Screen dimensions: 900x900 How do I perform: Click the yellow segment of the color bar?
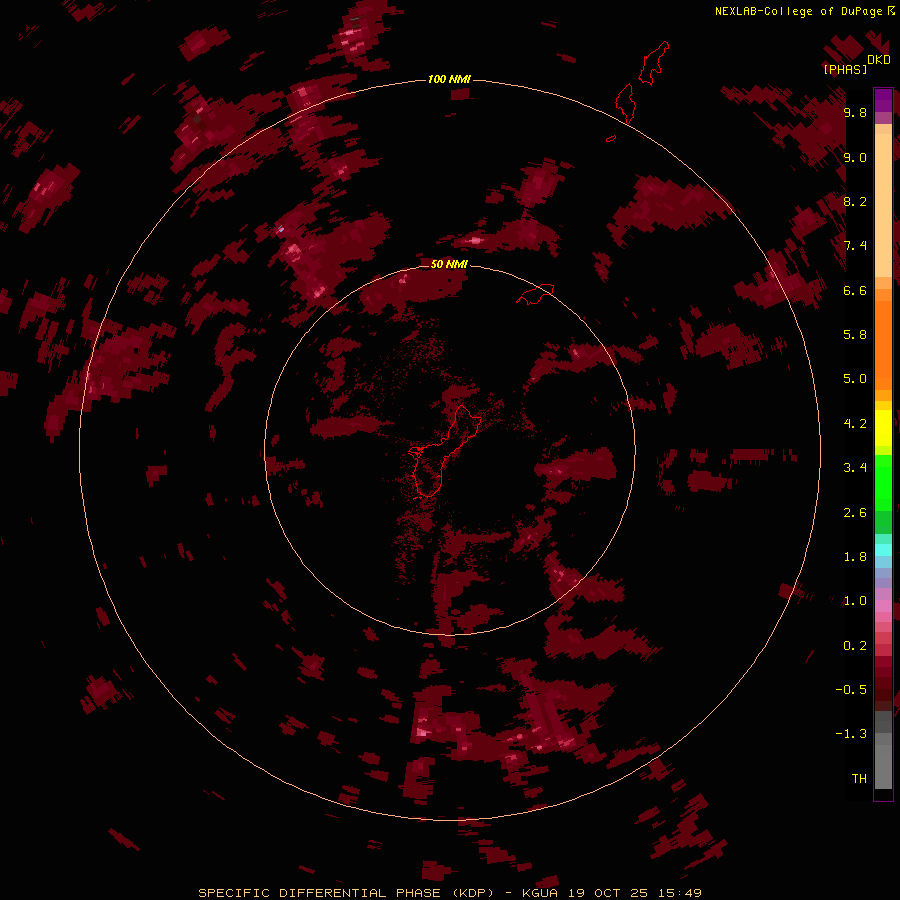[x=883, y=428]
